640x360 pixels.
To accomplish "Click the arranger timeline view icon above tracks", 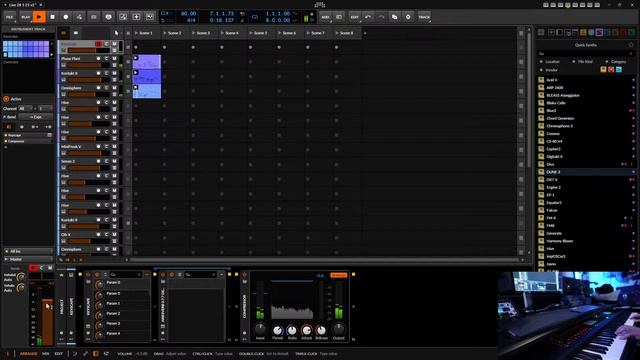I will 76,33.
